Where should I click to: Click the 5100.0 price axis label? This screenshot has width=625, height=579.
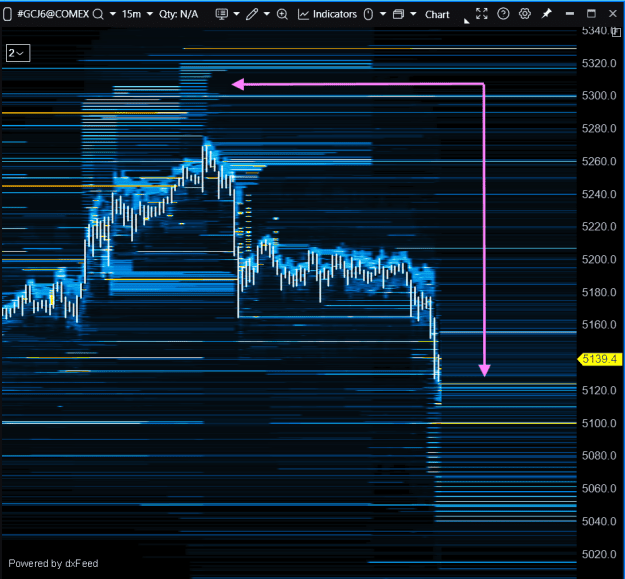point(599,423)
